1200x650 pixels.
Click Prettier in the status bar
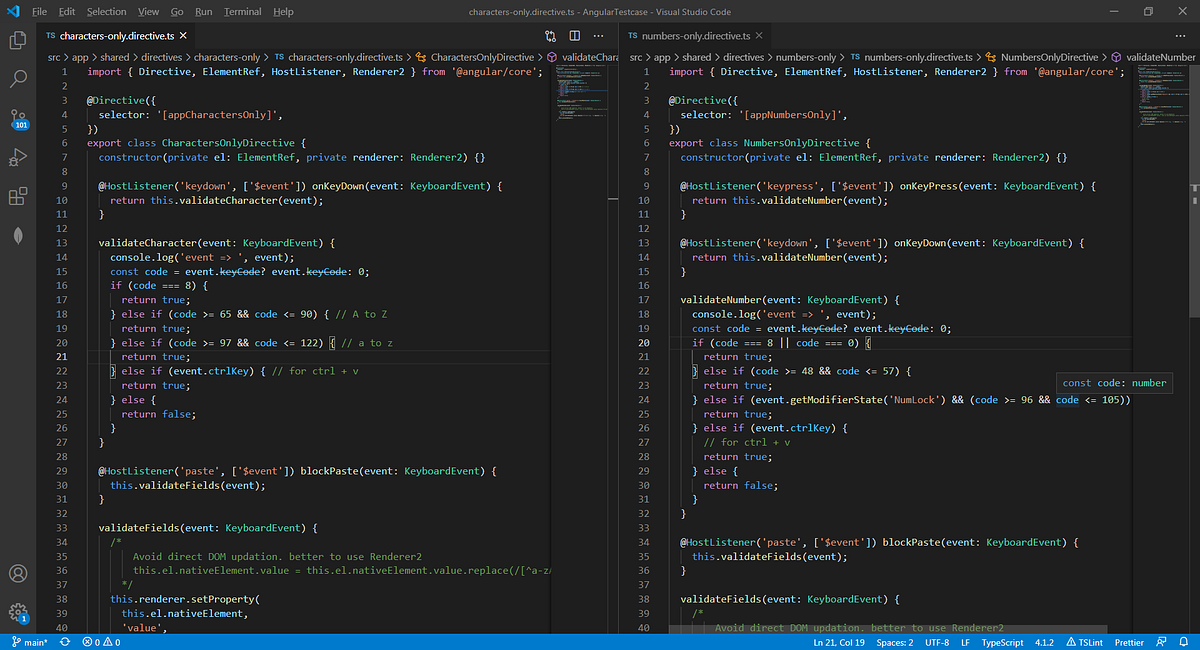pos(1129,642)
